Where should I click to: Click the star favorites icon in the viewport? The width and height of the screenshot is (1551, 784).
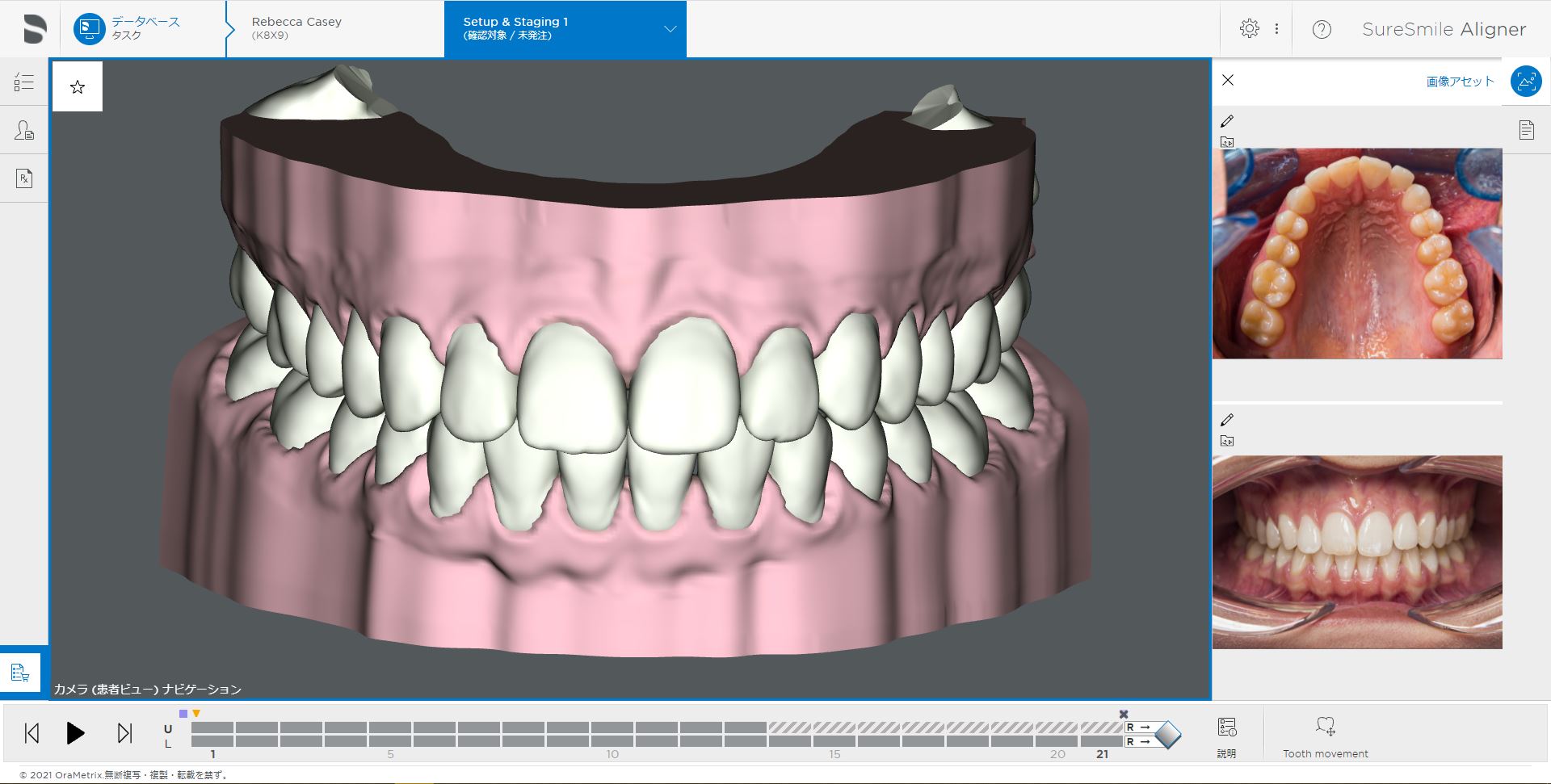coord(78,86)
